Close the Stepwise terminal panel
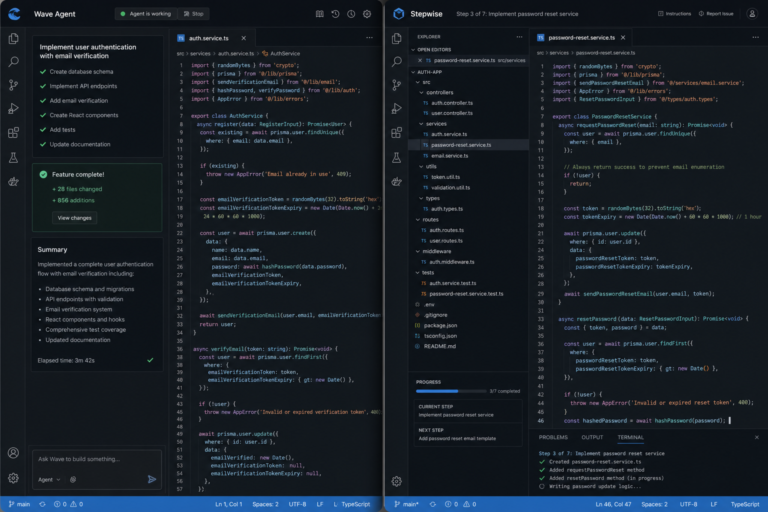Viewport: 768px width, 512px height. 756,438
